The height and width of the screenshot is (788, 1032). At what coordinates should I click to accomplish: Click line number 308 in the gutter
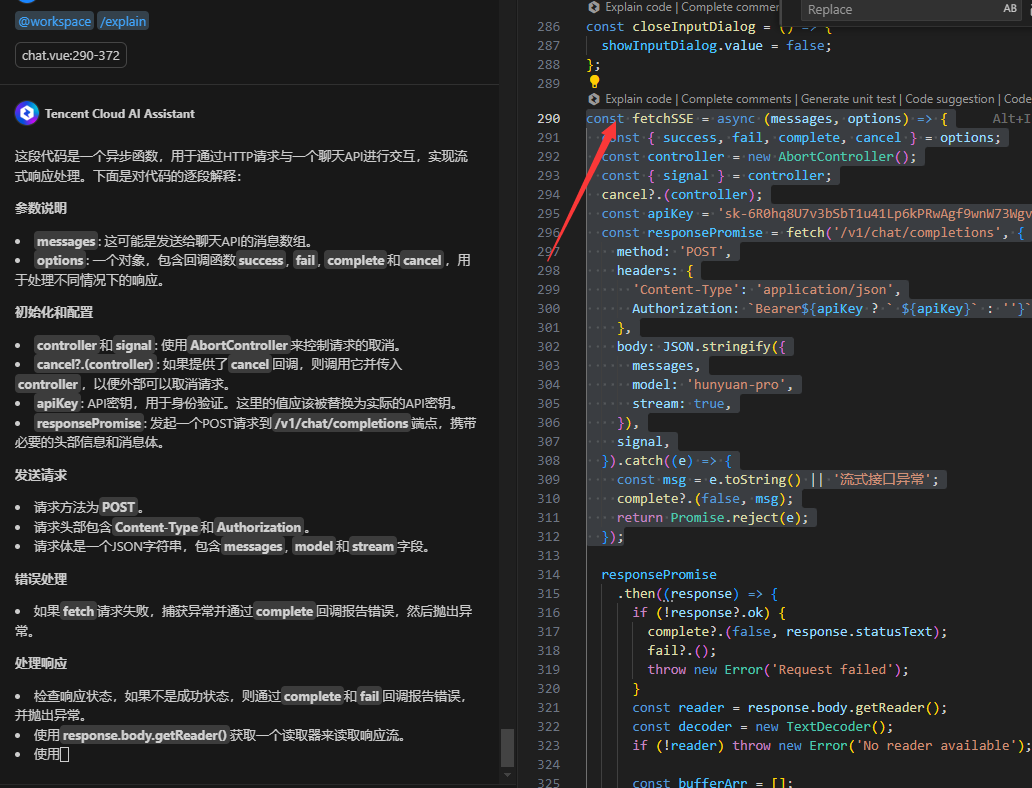(549, 461)
